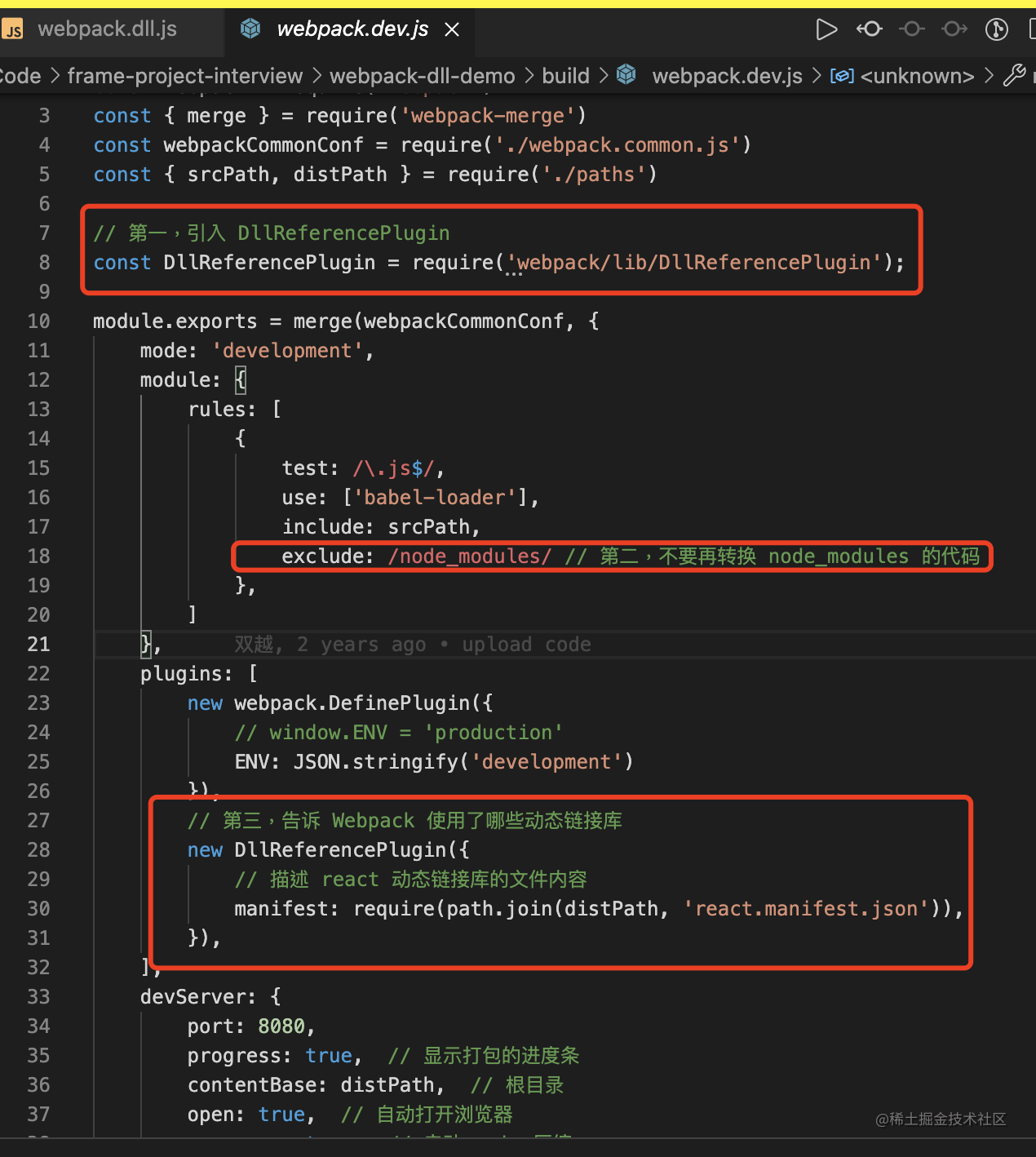Click the JS icon on webpack.dll.js tab

click(13, 30)
